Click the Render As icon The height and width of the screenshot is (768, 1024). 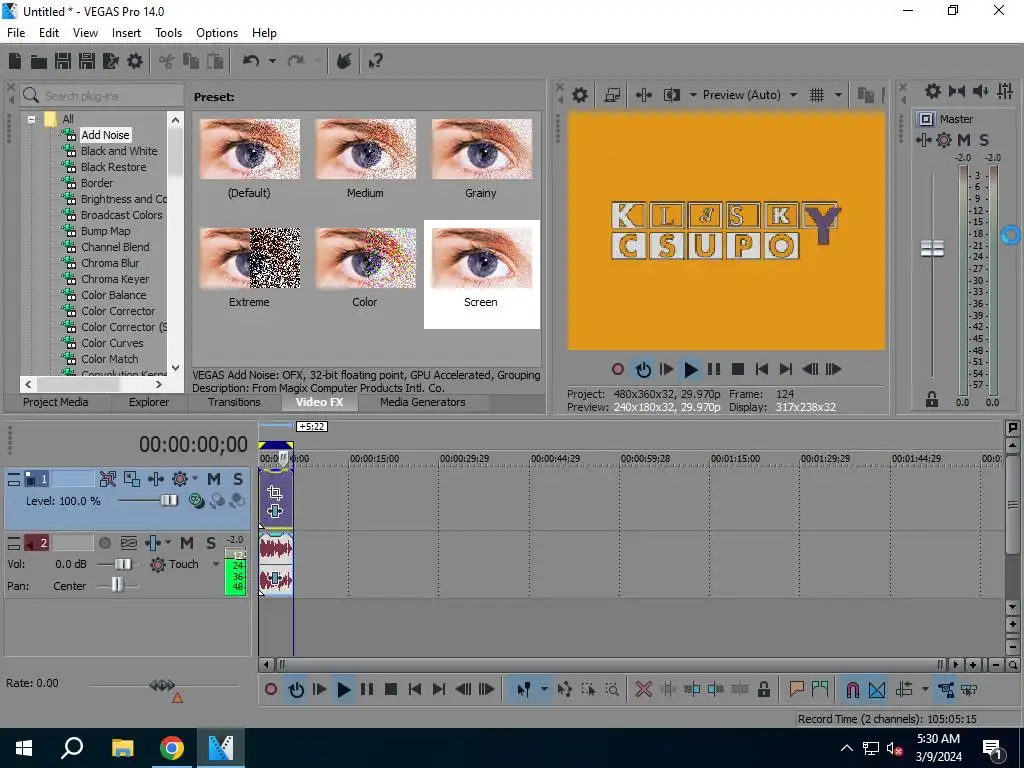pos(110,61)
